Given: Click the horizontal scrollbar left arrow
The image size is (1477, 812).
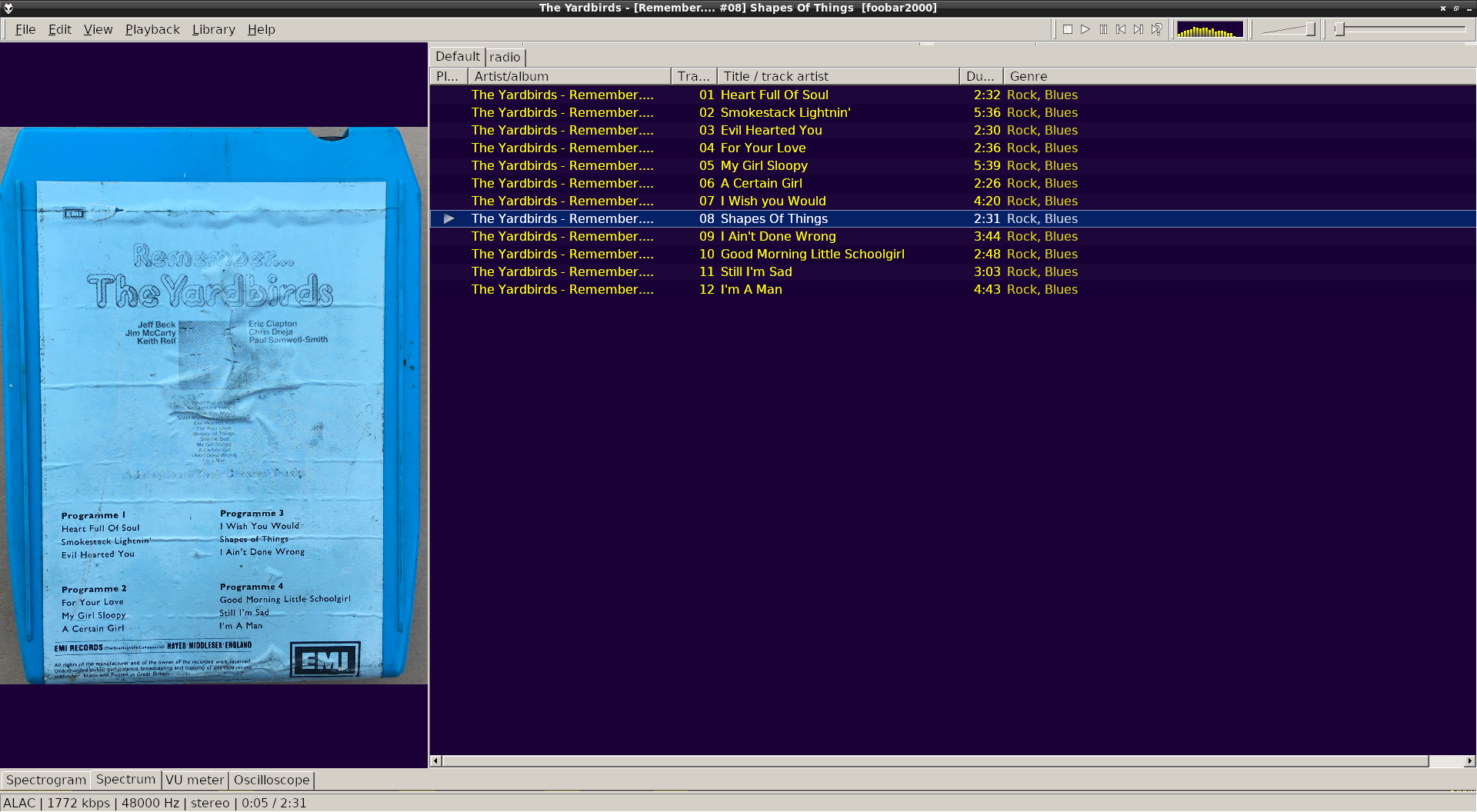Looking at the screenshot, I should click(435, 760).
